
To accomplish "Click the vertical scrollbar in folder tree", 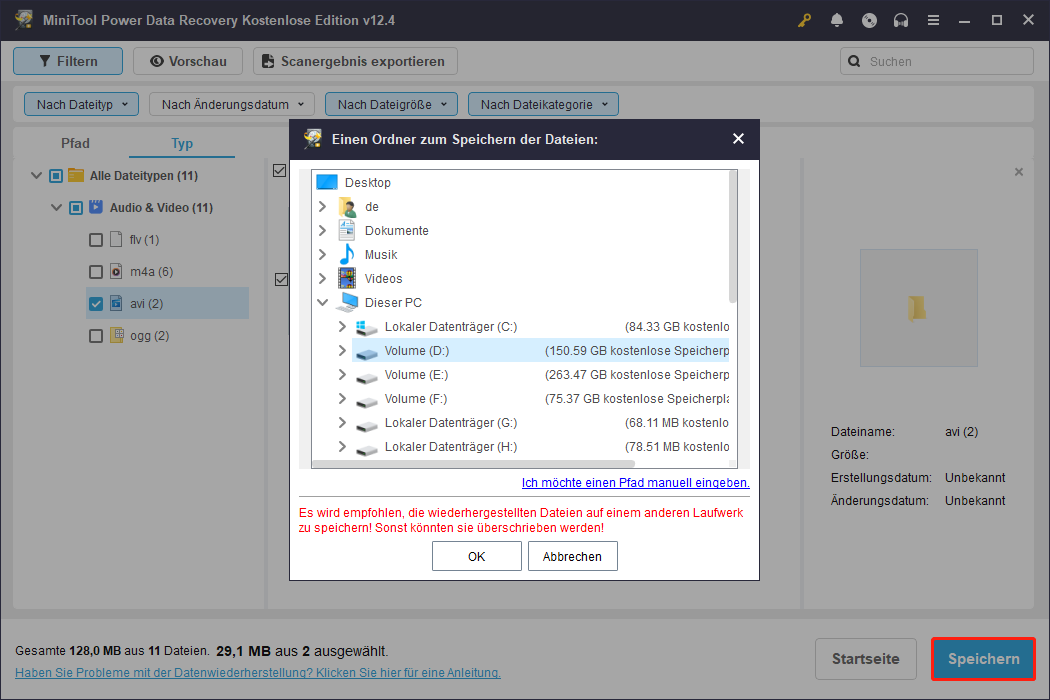I will [733, 236].
